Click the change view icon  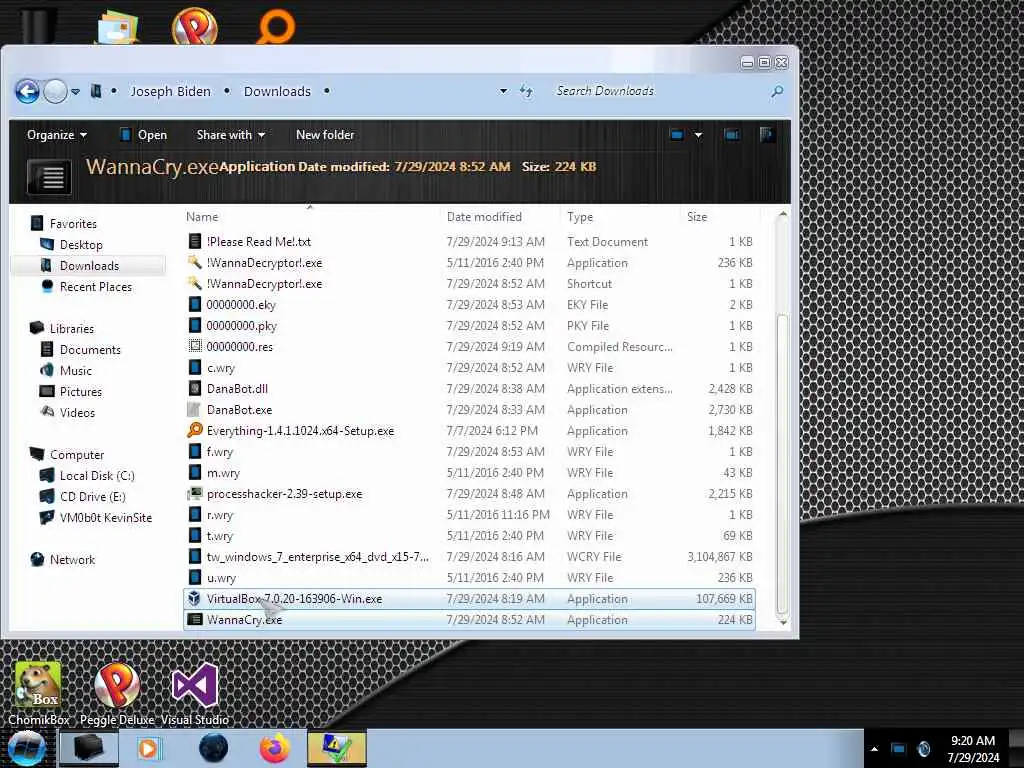tap(677, 135)
